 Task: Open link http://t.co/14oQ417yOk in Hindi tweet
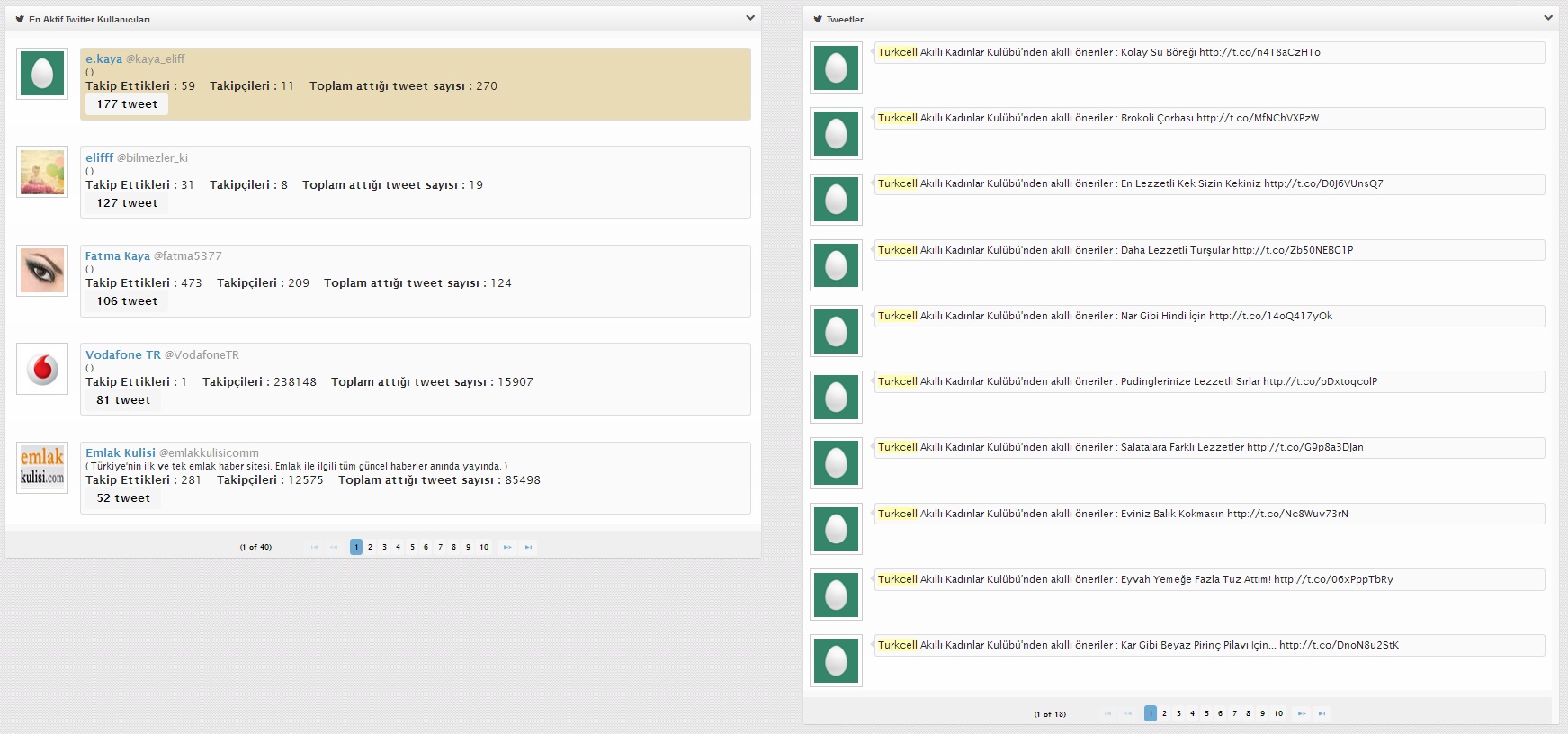point(1270,316)
